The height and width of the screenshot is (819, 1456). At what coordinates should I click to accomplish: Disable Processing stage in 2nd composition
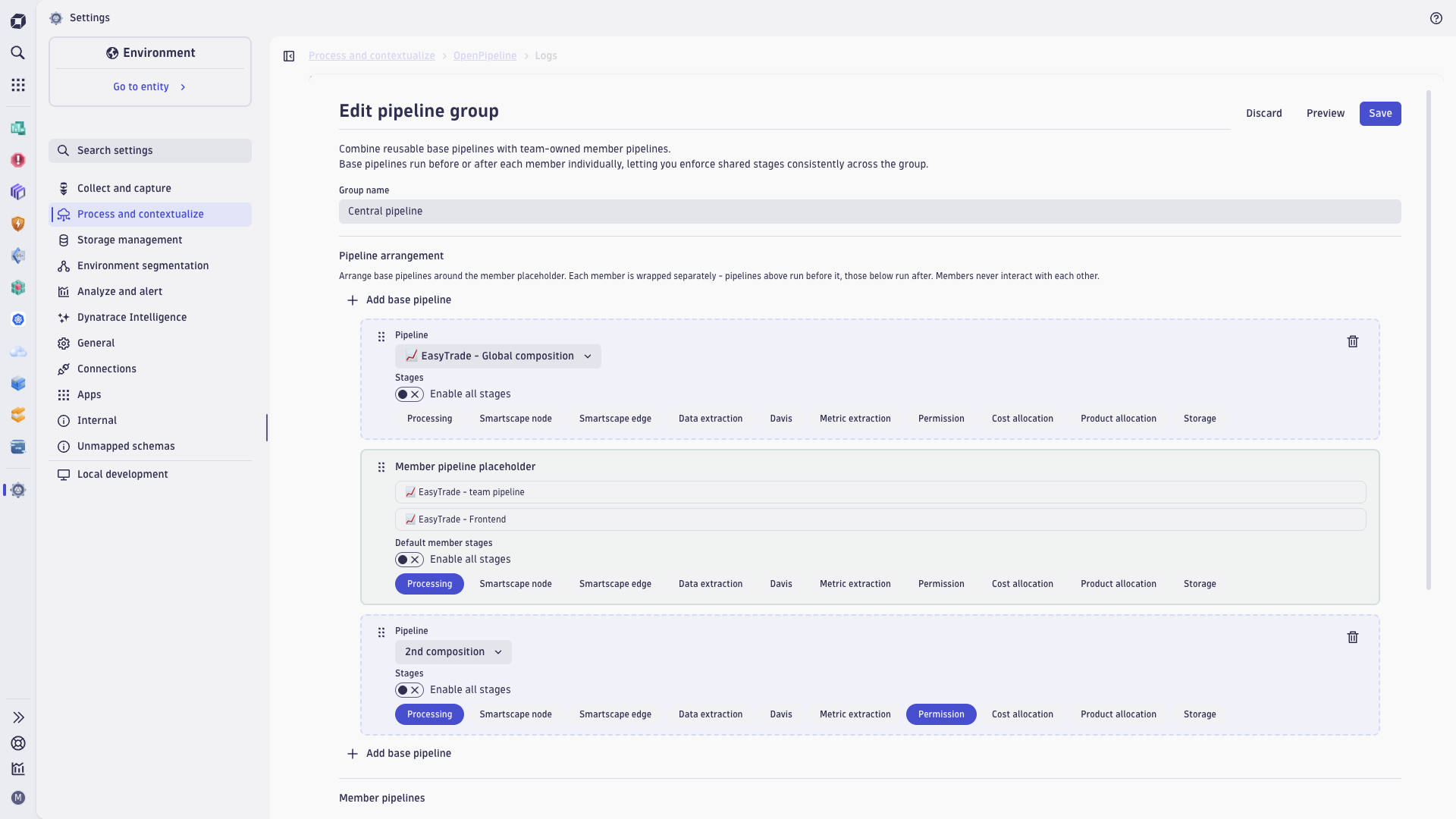(x=429, y=714)
